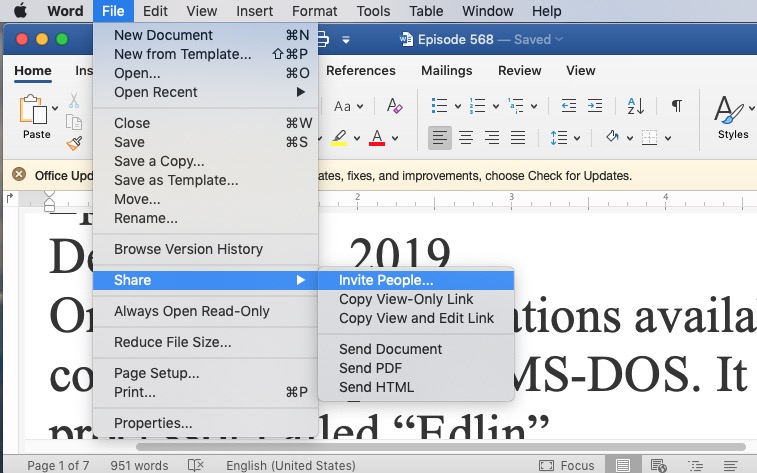Select Send PDF from Share submenu

point(416,368)
